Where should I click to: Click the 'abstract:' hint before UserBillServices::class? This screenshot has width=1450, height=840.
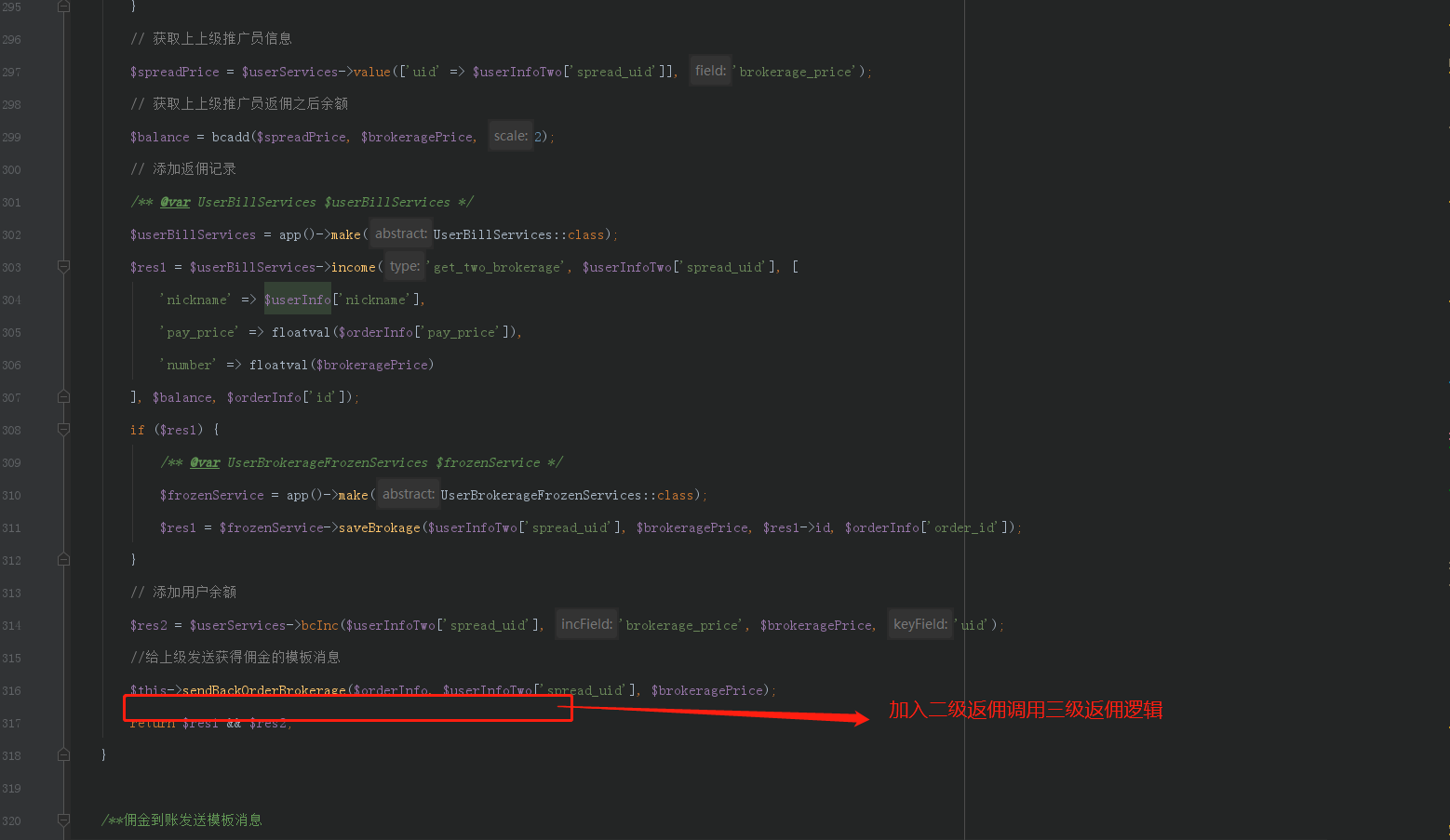(401, 233)
